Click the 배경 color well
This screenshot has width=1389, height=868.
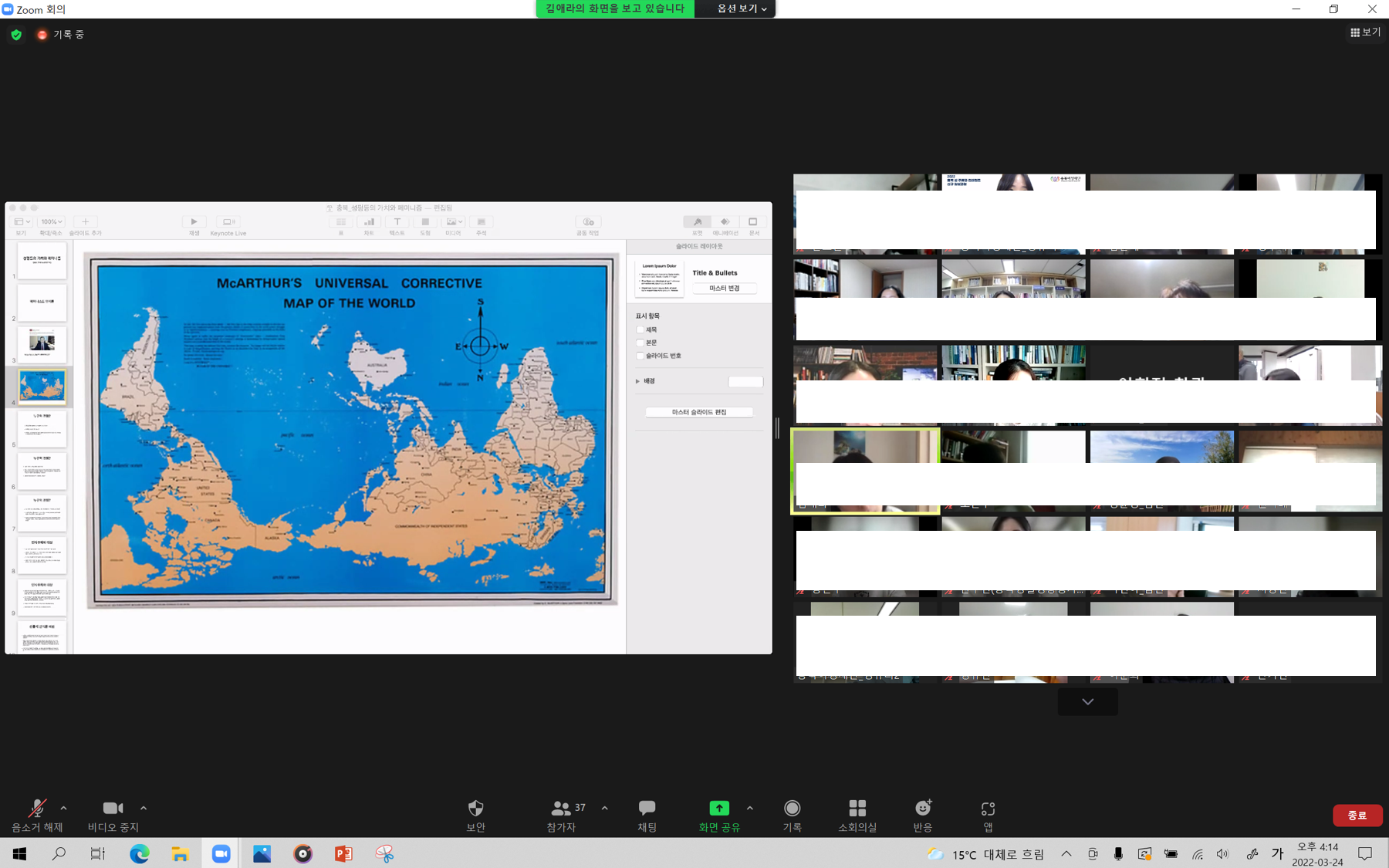pyautogui.click(x=745, y=381)
